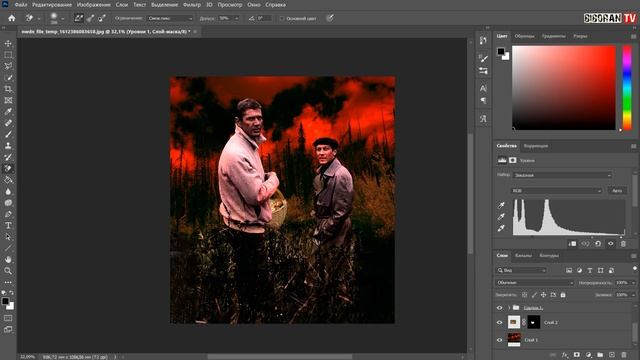Select the Rectangular Marquee tool
Screen dimensions: 640x360
pyautogui.click(x=8, y=55)
